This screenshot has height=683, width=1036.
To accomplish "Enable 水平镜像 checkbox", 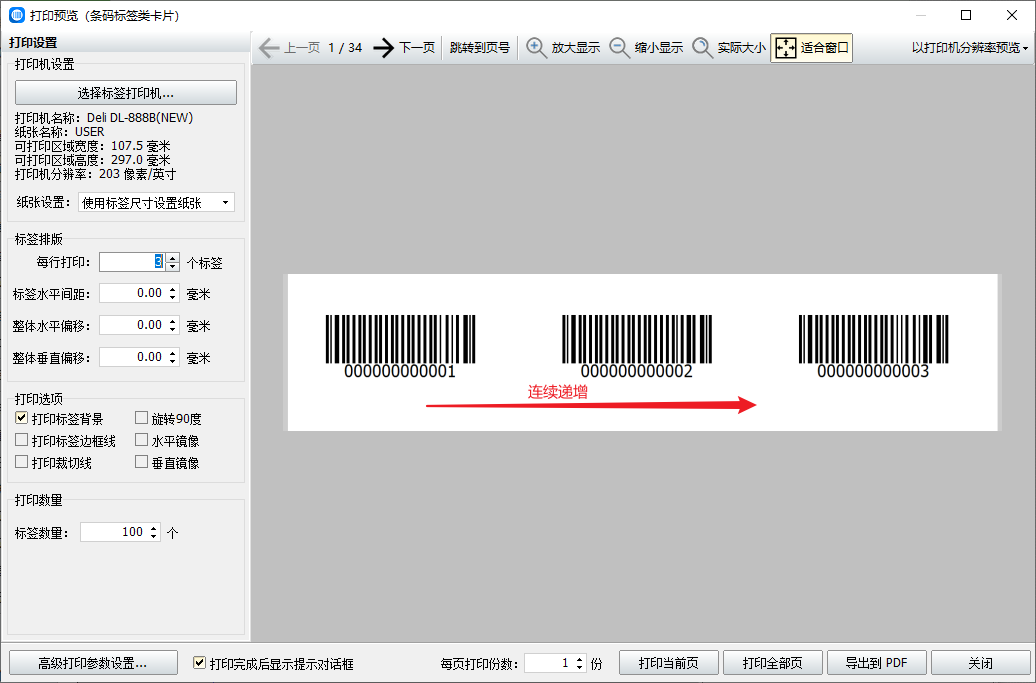I will pos(141,440).
